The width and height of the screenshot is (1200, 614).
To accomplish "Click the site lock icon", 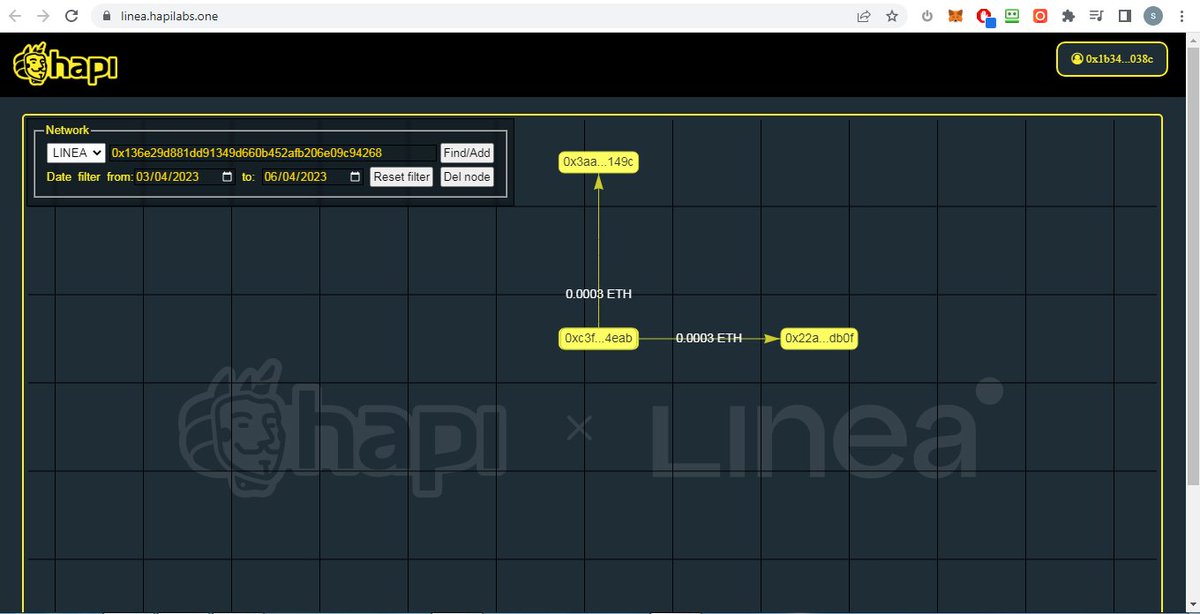I will click(106, 16).
